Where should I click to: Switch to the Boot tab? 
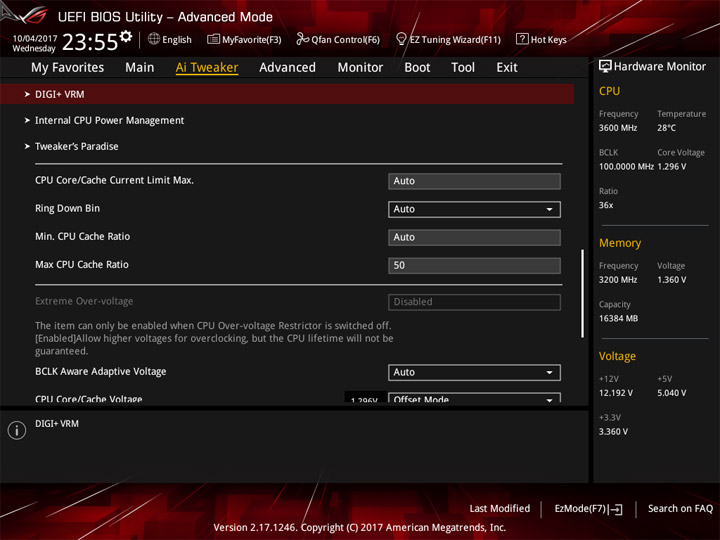[x=417, y=68]
